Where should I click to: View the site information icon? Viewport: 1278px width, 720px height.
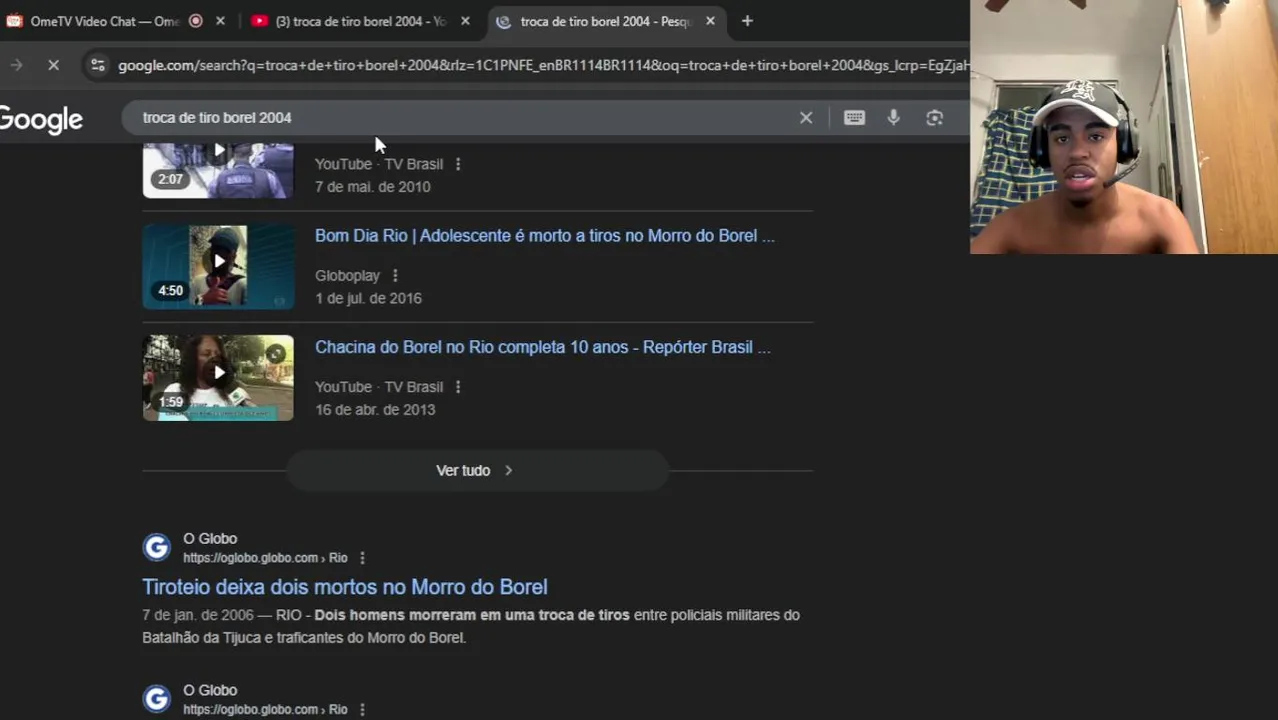coord(97,65)
